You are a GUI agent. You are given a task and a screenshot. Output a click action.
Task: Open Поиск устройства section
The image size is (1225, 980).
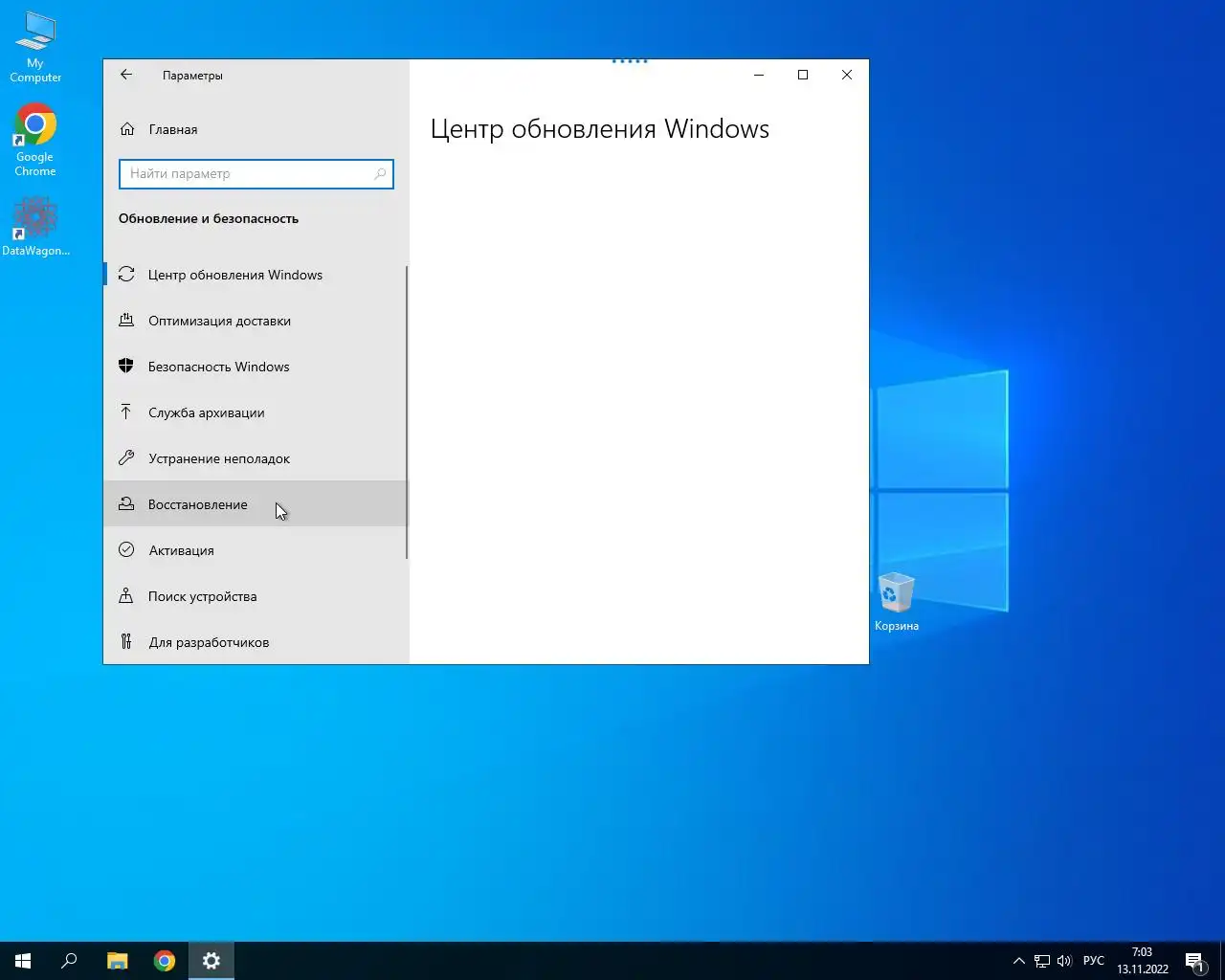(x=256, y=596)
